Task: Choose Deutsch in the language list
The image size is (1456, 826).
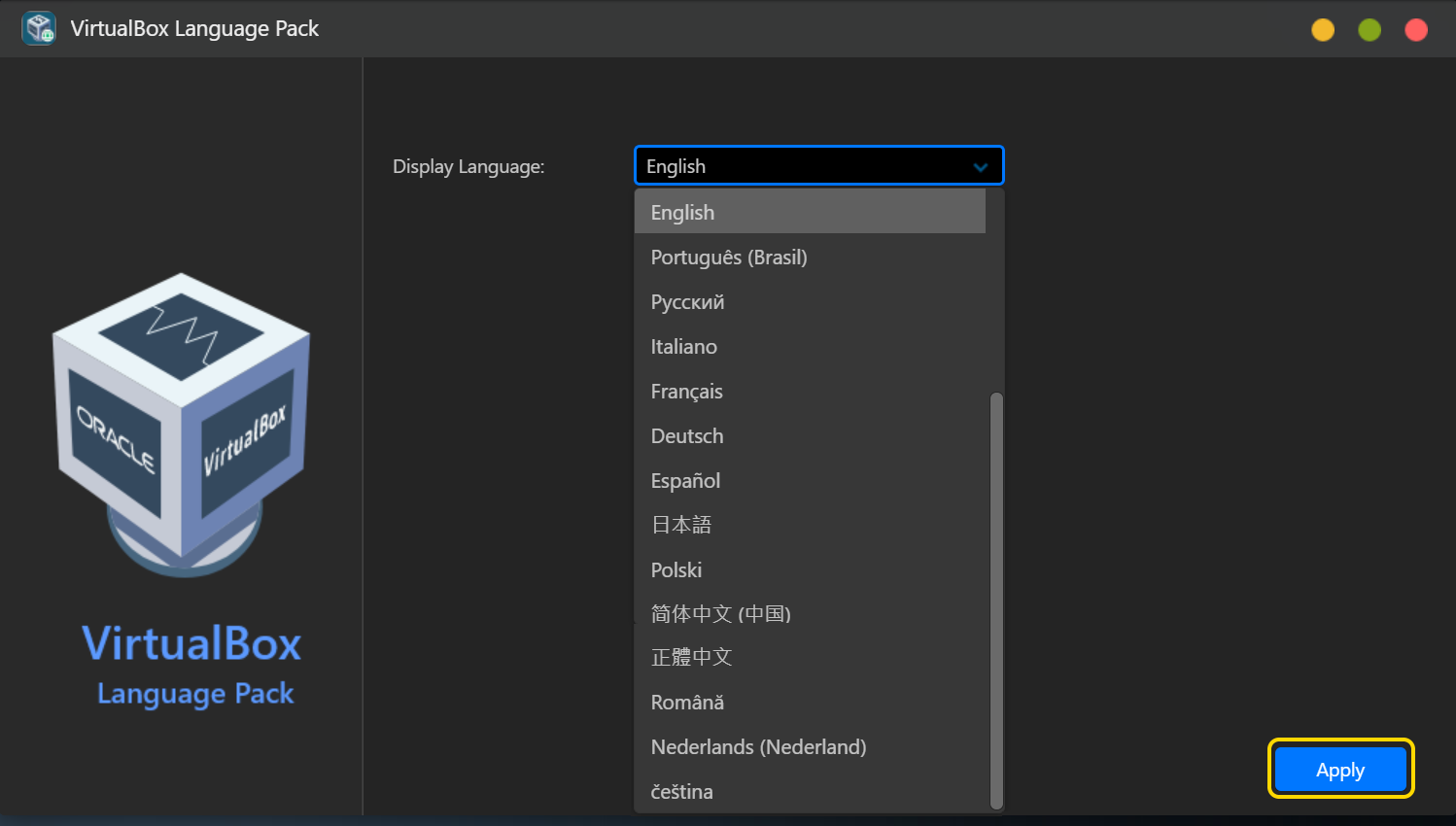Action: pyautogui.click(x=810, y=435)
